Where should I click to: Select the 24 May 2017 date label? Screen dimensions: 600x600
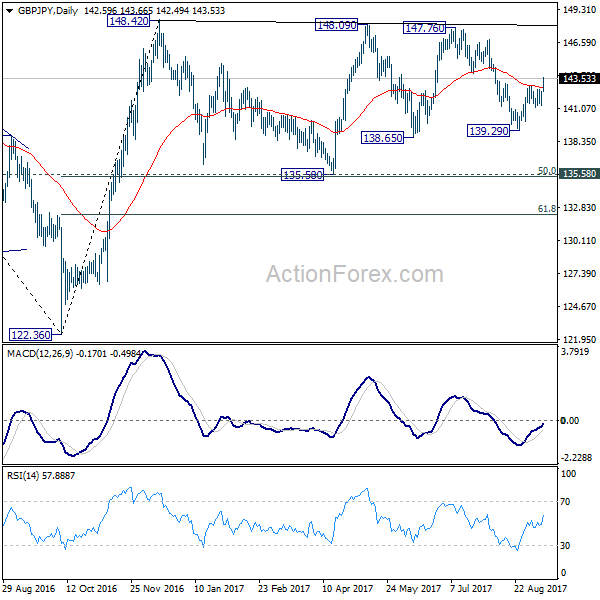tap(413, 589)
